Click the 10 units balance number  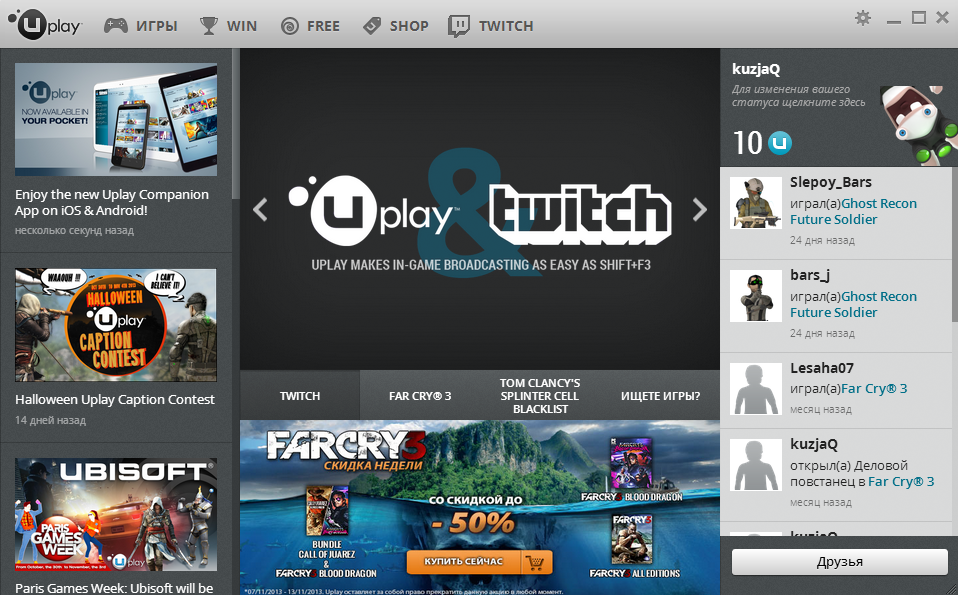pyautogui.click(x=747, y=143)
